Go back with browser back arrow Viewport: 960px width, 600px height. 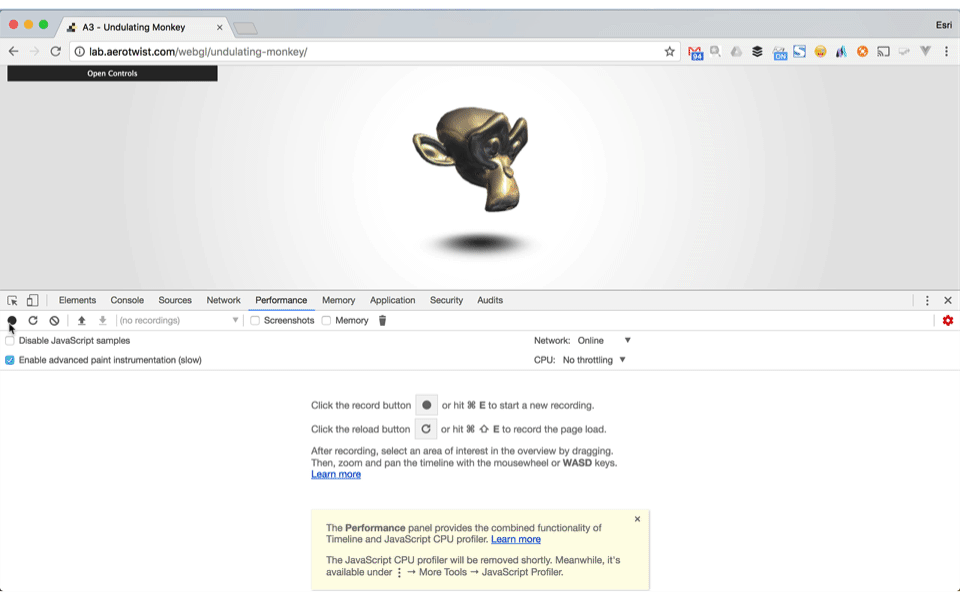click(x=13, y=51)
